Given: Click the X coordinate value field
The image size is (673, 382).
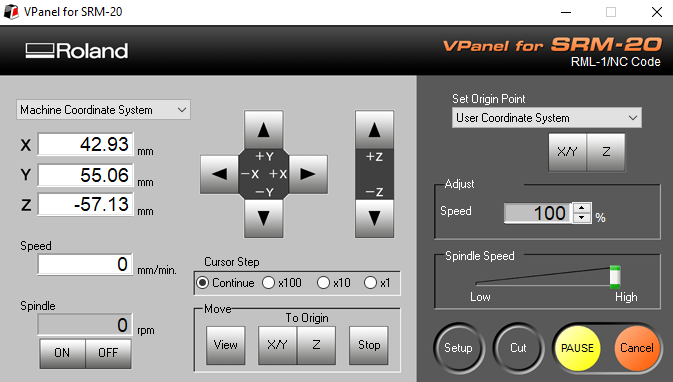Looking at the screenshot, I should 85,144.
